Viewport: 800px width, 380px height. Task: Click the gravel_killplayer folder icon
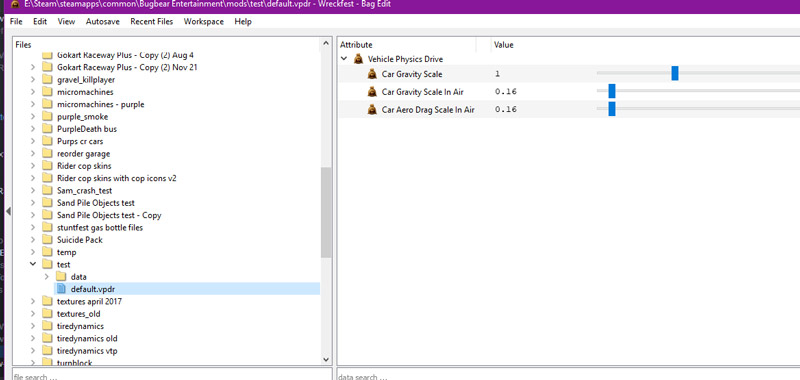pos(47,80)
